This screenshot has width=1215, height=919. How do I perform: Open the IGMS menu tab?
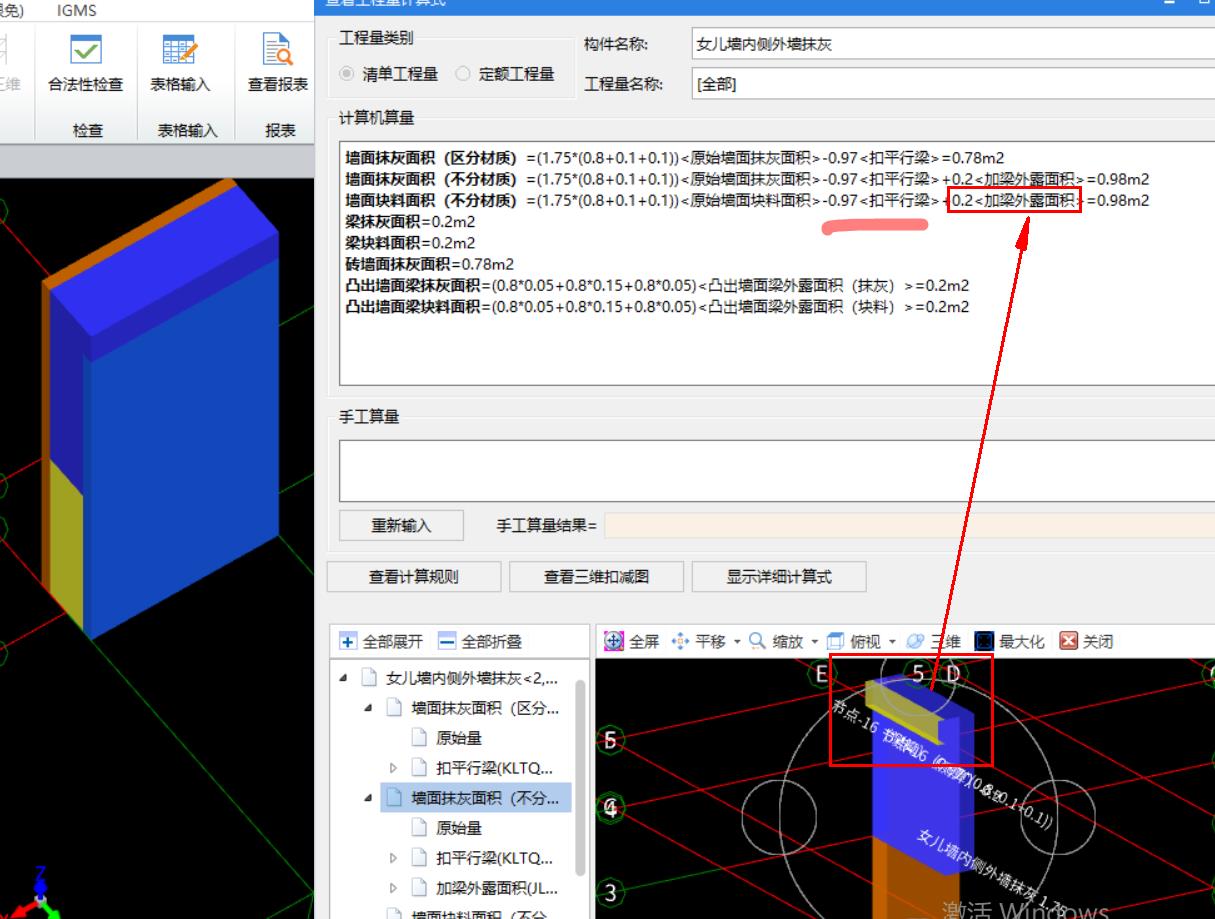pos(77,10)
